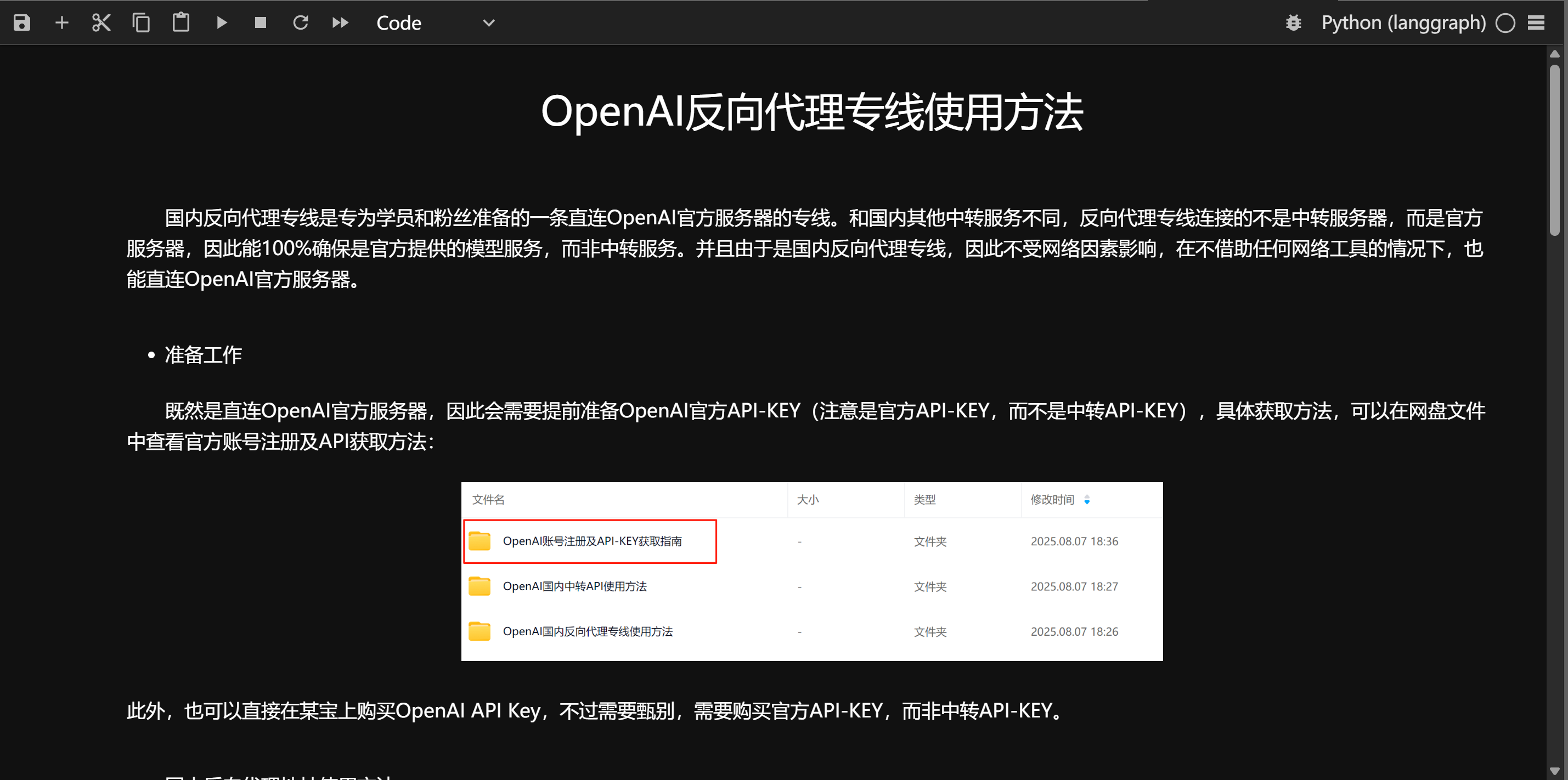
Task: Click the OpenAI国内中转API使用方法 folder name
Action: (x=574, y=586)
